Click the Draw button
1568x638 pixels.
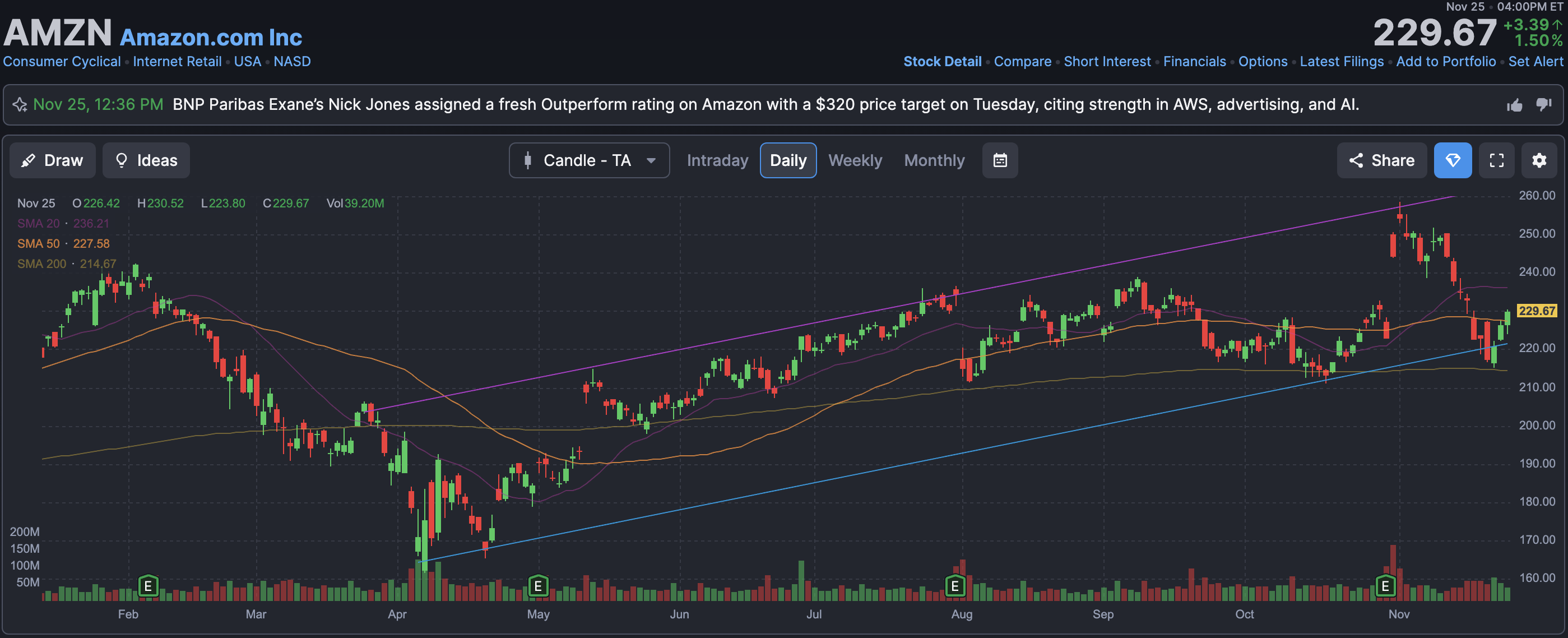(x=52, y=160)
